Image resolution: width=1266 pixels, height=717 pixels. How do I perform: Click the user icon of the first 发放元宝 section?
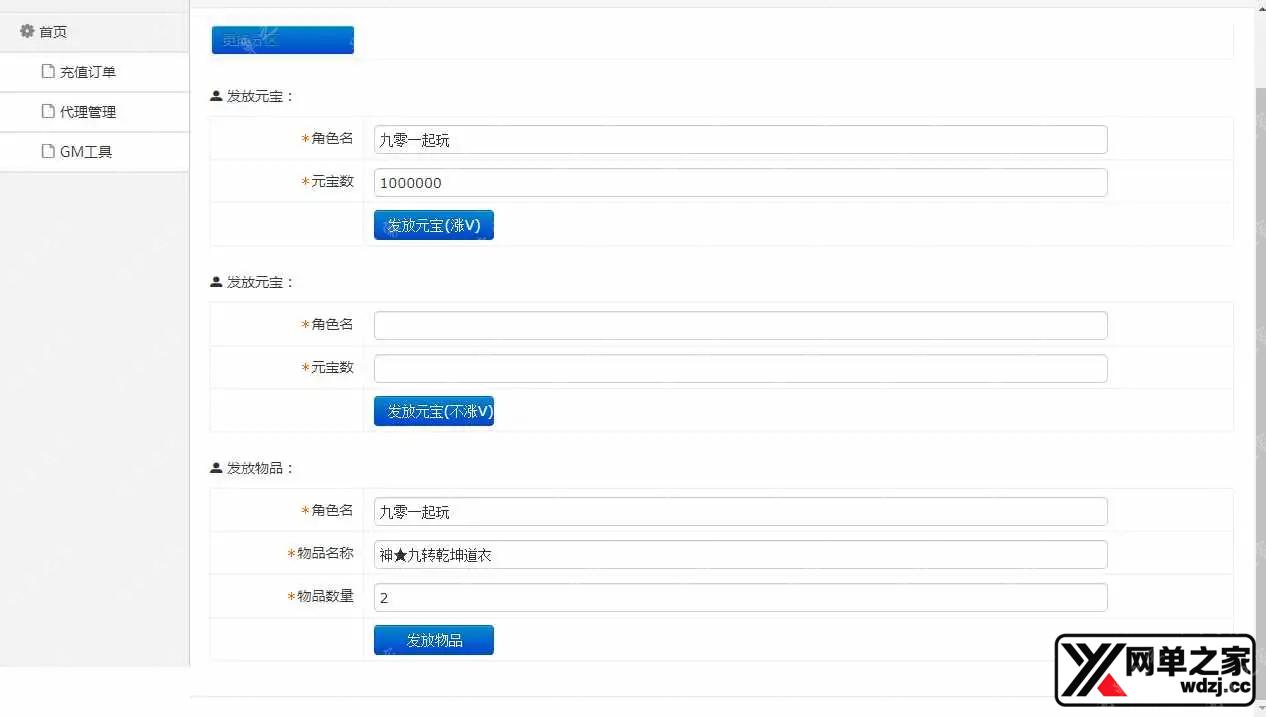click(216, 96)
